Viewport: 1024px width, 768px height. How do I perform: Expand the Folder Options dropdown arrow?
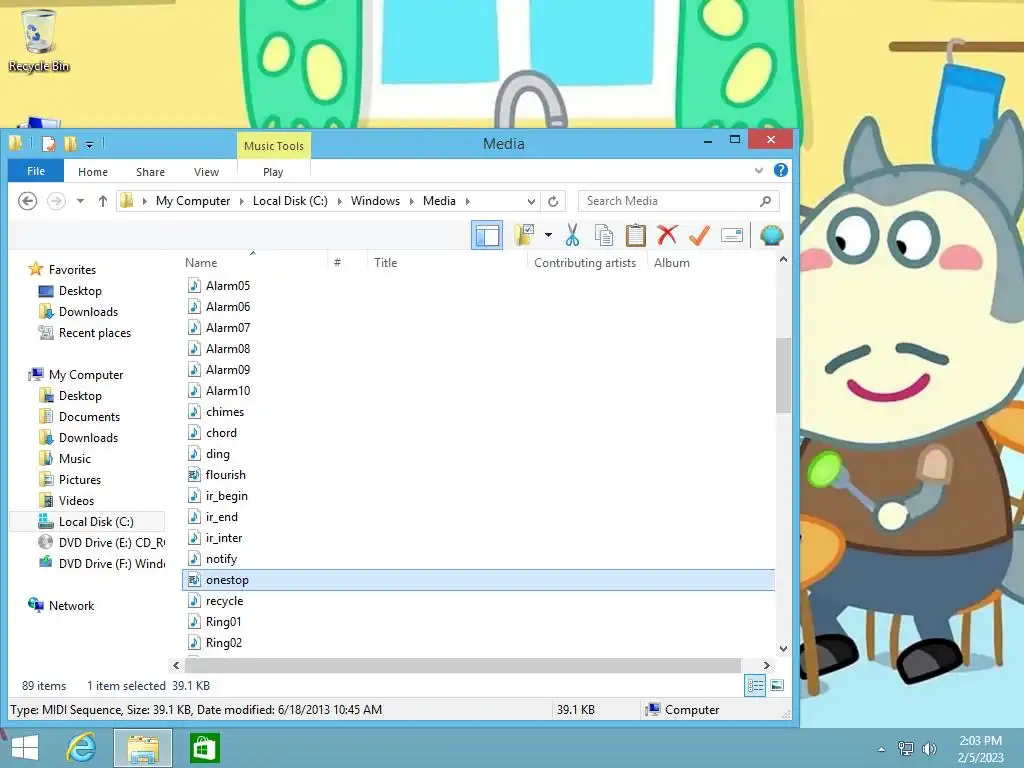[548, 235]
